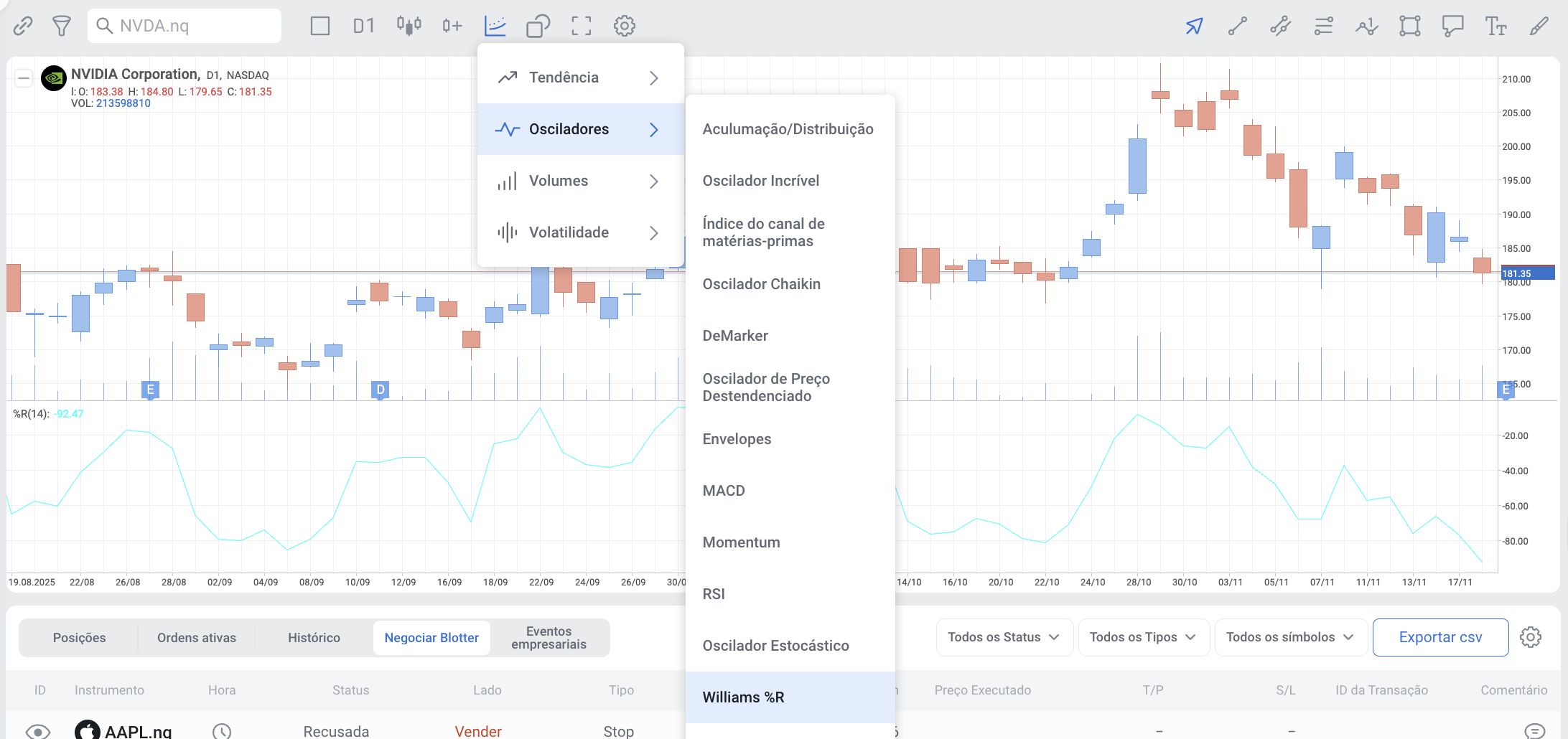Open the Todos os Status dropdown
1568x739 pixels.
click(1004, 637)
